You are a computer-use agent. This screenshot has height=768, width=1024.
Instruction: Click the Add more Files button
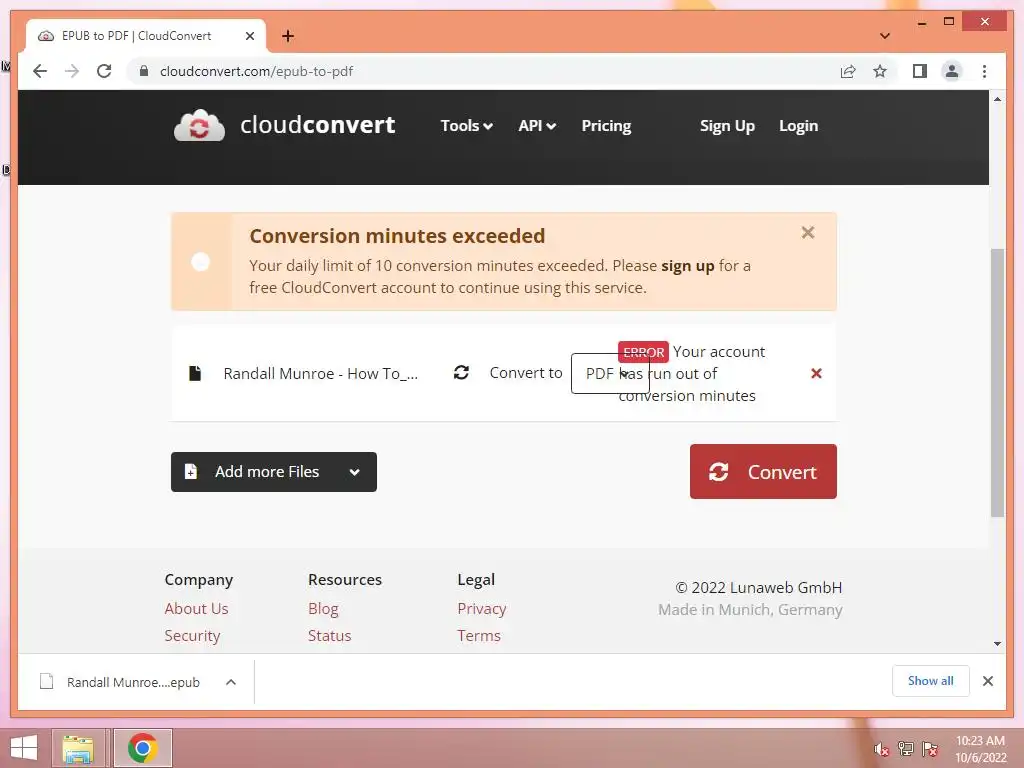274,472
